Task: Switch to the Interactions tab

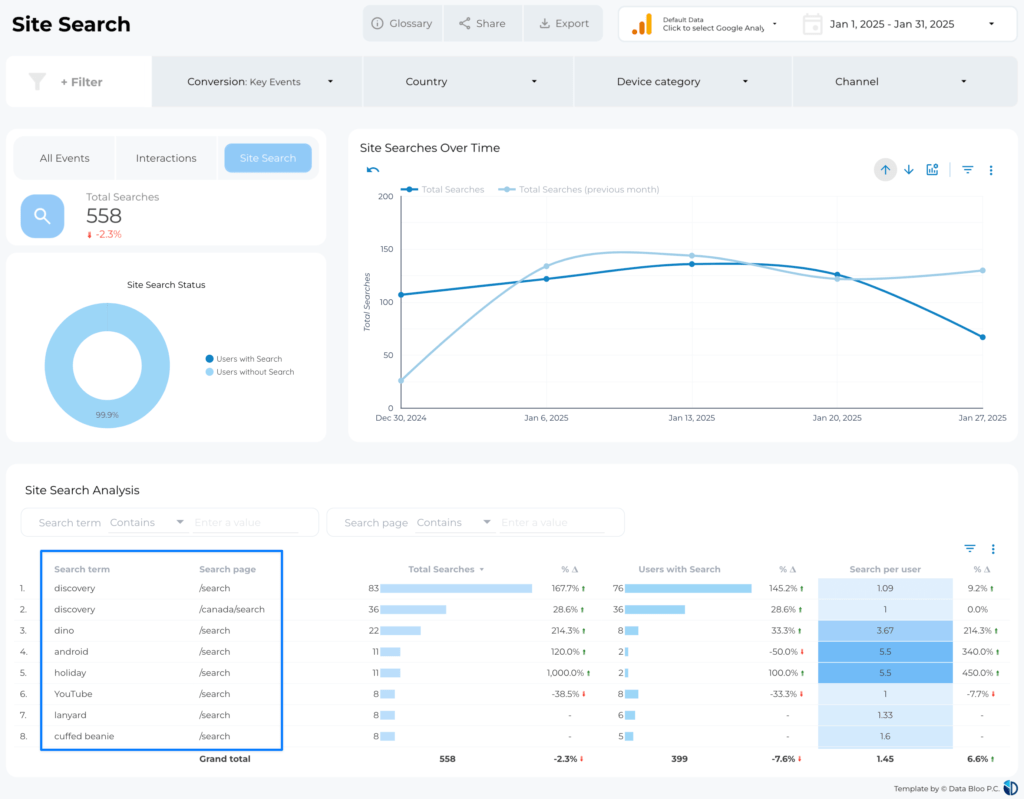Action: [166, 158]
